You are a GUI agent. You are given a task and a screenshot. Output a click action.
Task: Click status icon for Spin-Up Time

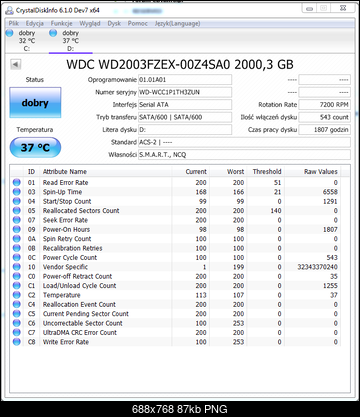coord(16,192)
